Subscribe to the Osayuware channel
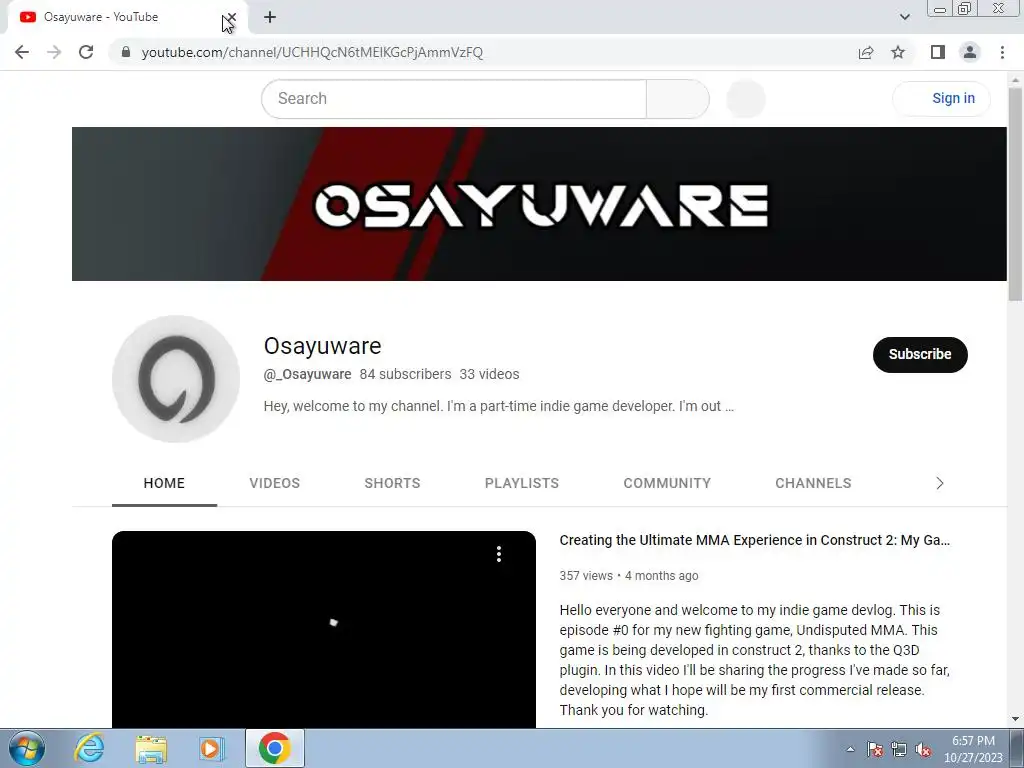 (x=920, y=355)
